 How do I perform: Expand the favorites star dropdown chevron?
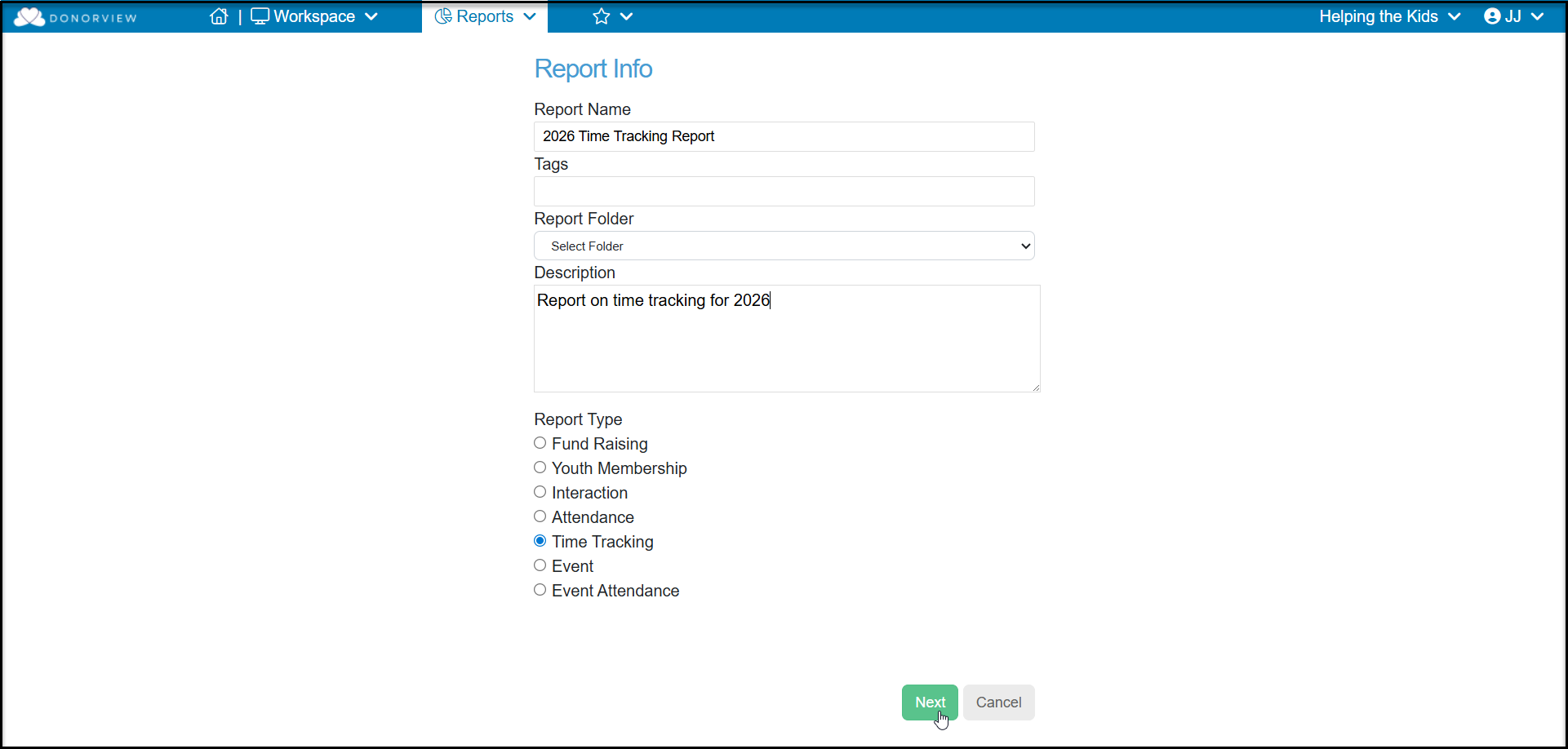click(626, 17)
